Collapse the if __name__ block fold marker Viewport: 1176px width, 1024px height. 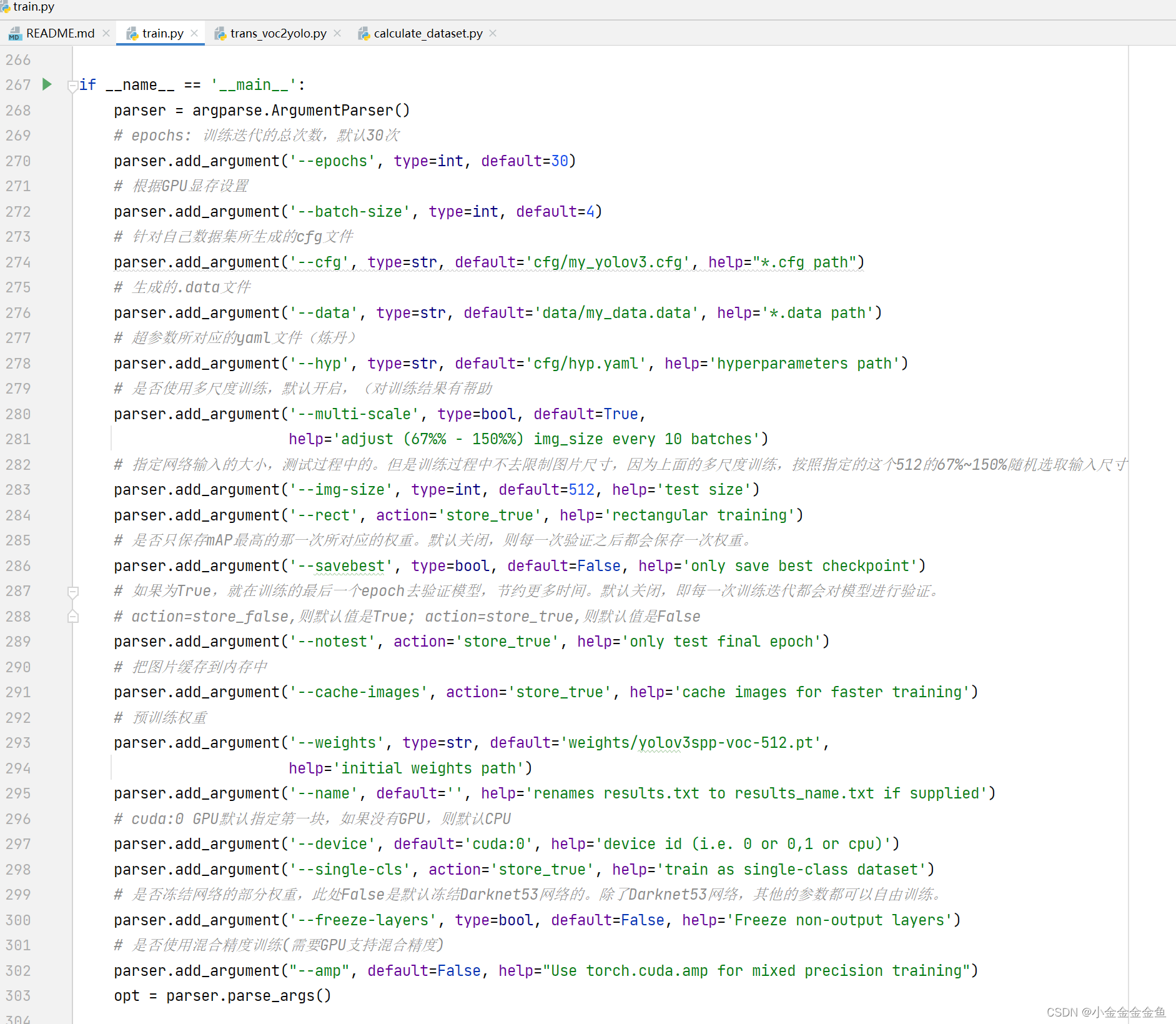(x=72, y=86)
